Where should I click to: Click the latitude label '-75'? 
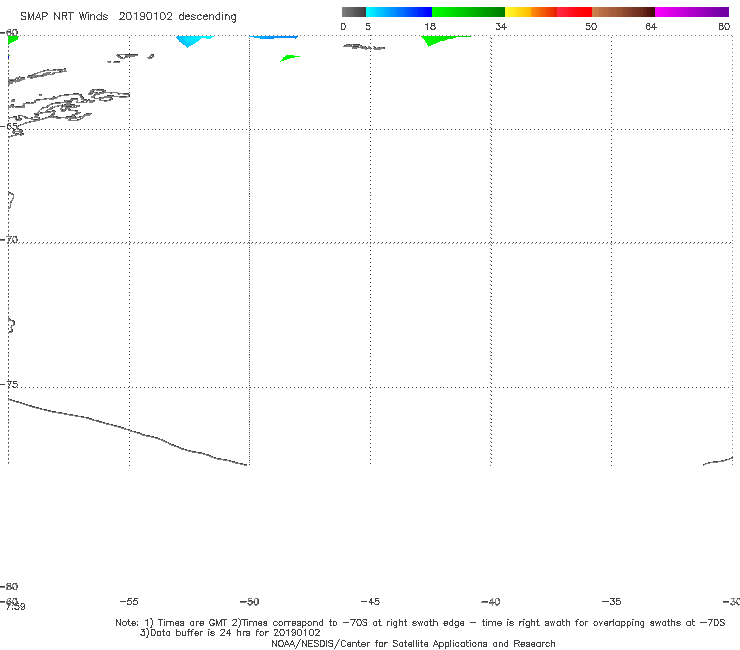click(x=9, y=384)
